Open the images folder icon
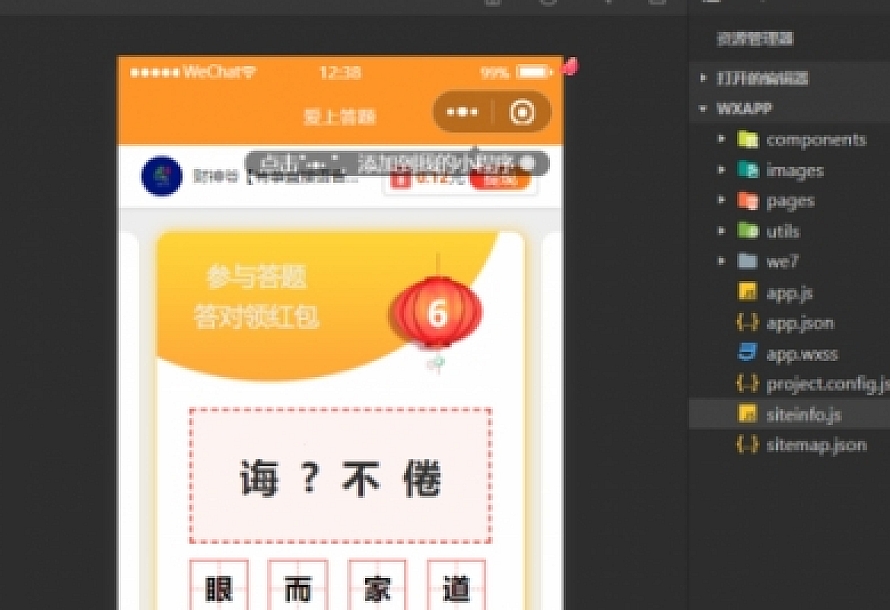Image resolution: width=890 pixels, height=610 pixels. [747, 170]
